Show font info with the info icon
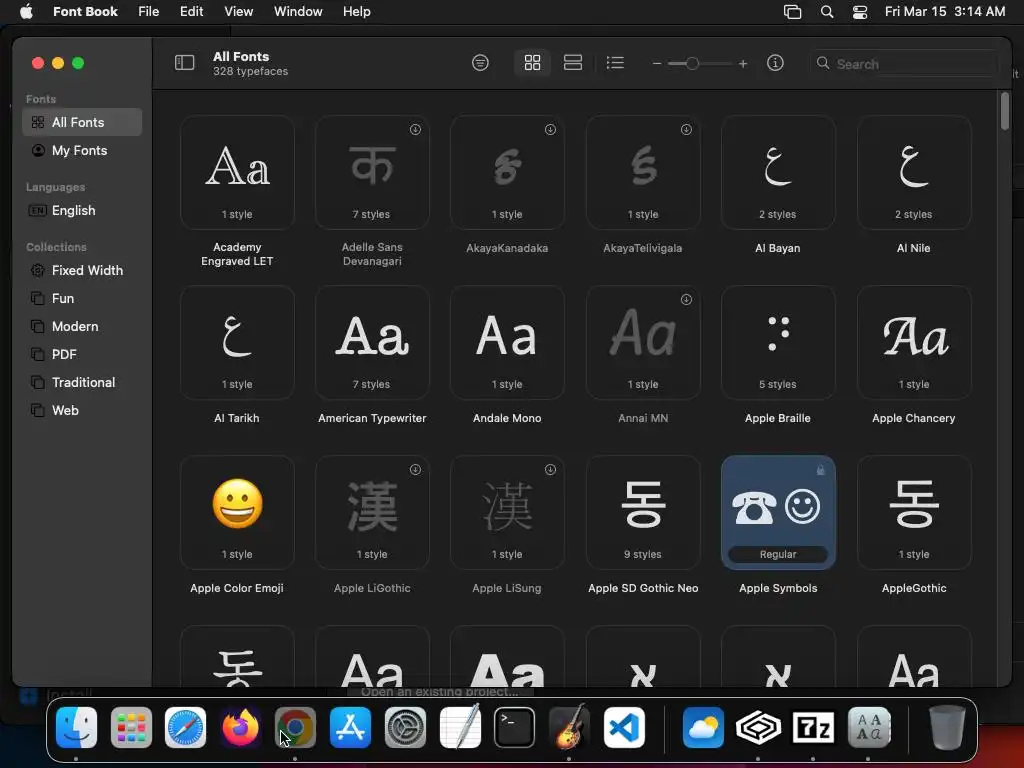The height and width of the screenshot is (768, 1024). (x=775, y=63)
